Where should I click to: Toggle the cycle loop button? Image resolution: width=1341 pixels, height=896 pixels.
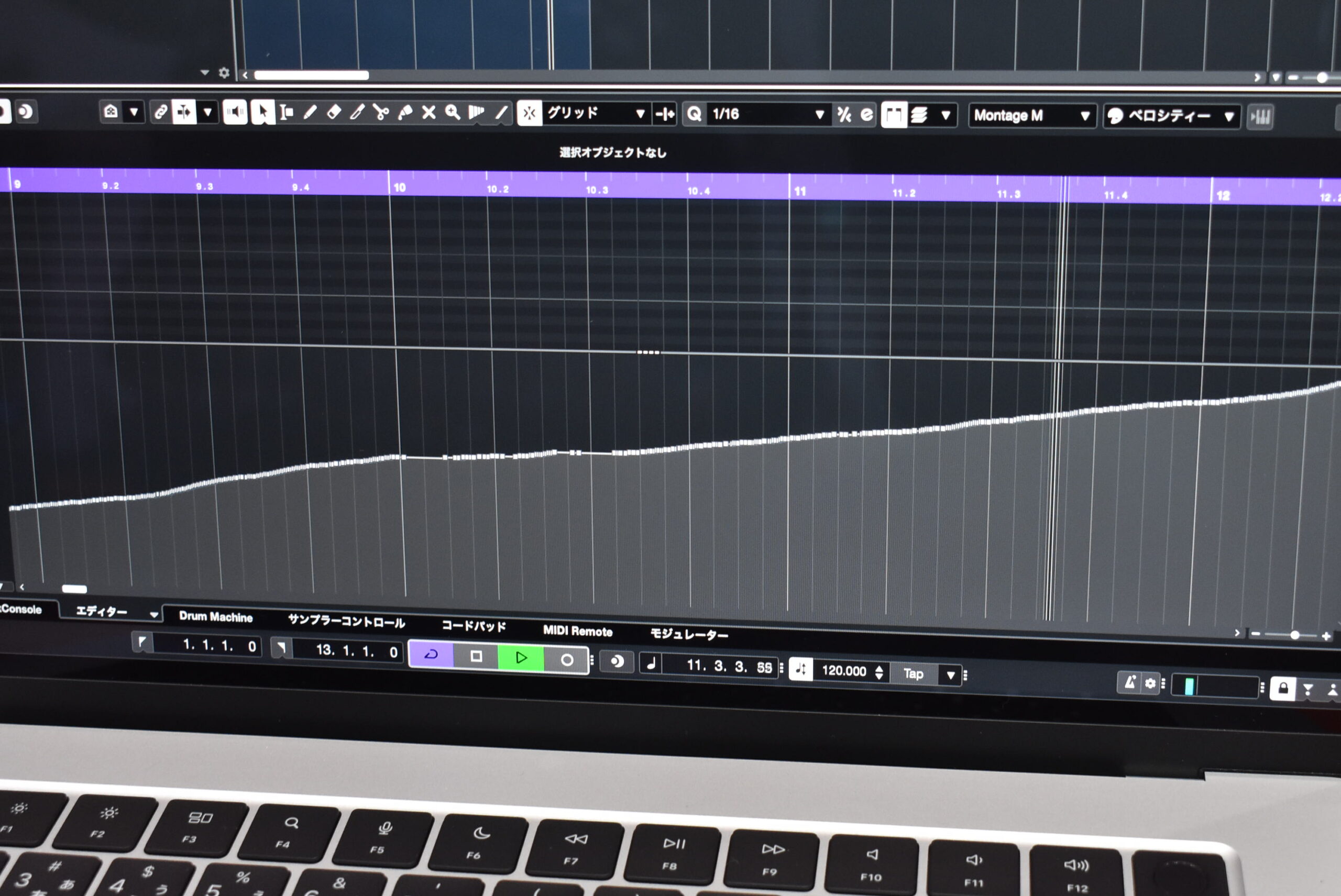point(432,655)
